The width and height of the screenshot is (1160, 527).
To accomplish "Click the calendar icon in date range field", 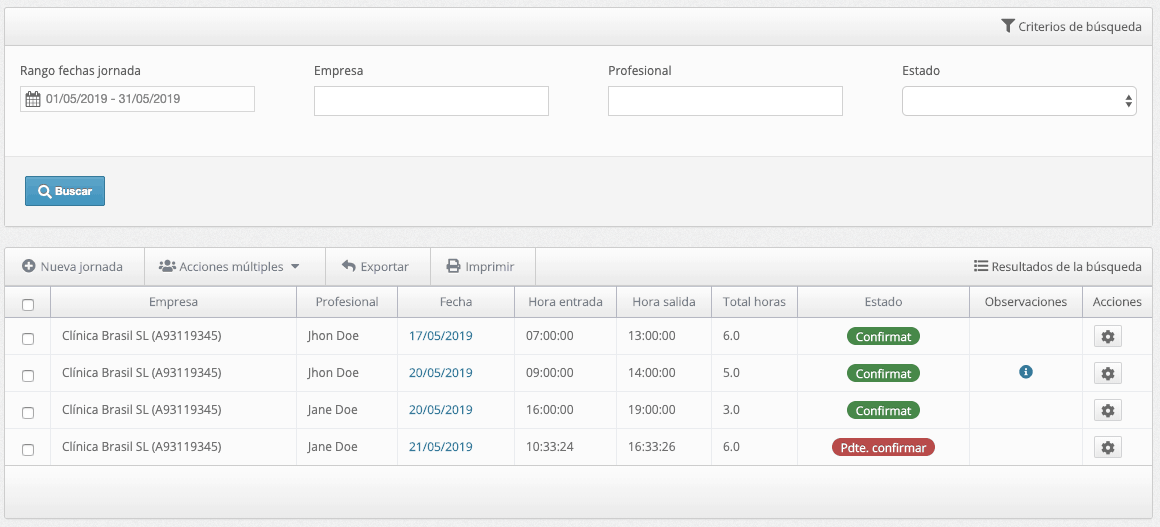I will pyautogui.click(x=33, y=98).
